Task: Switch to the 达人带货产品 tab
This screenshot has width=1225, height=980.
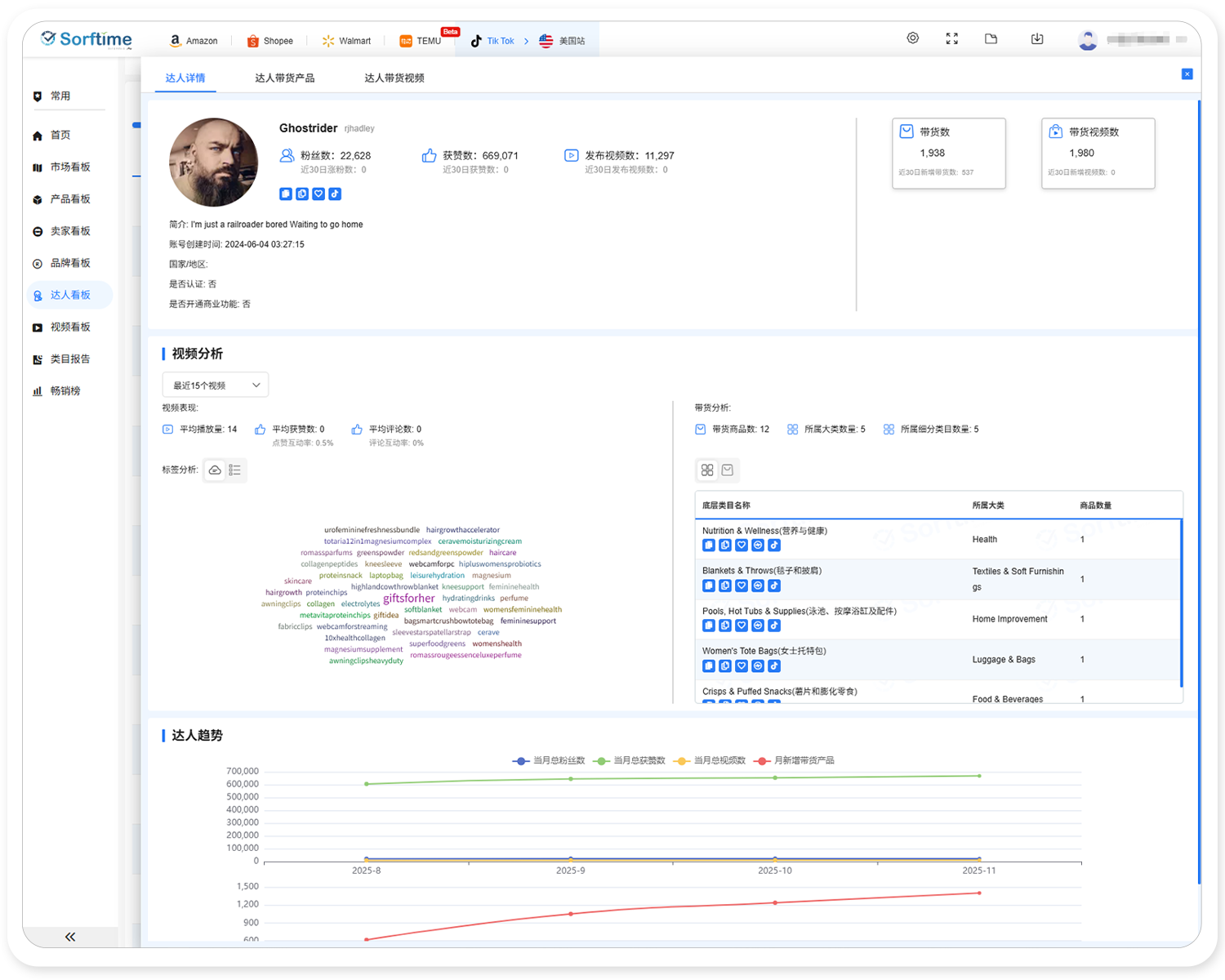Action: 284,78
